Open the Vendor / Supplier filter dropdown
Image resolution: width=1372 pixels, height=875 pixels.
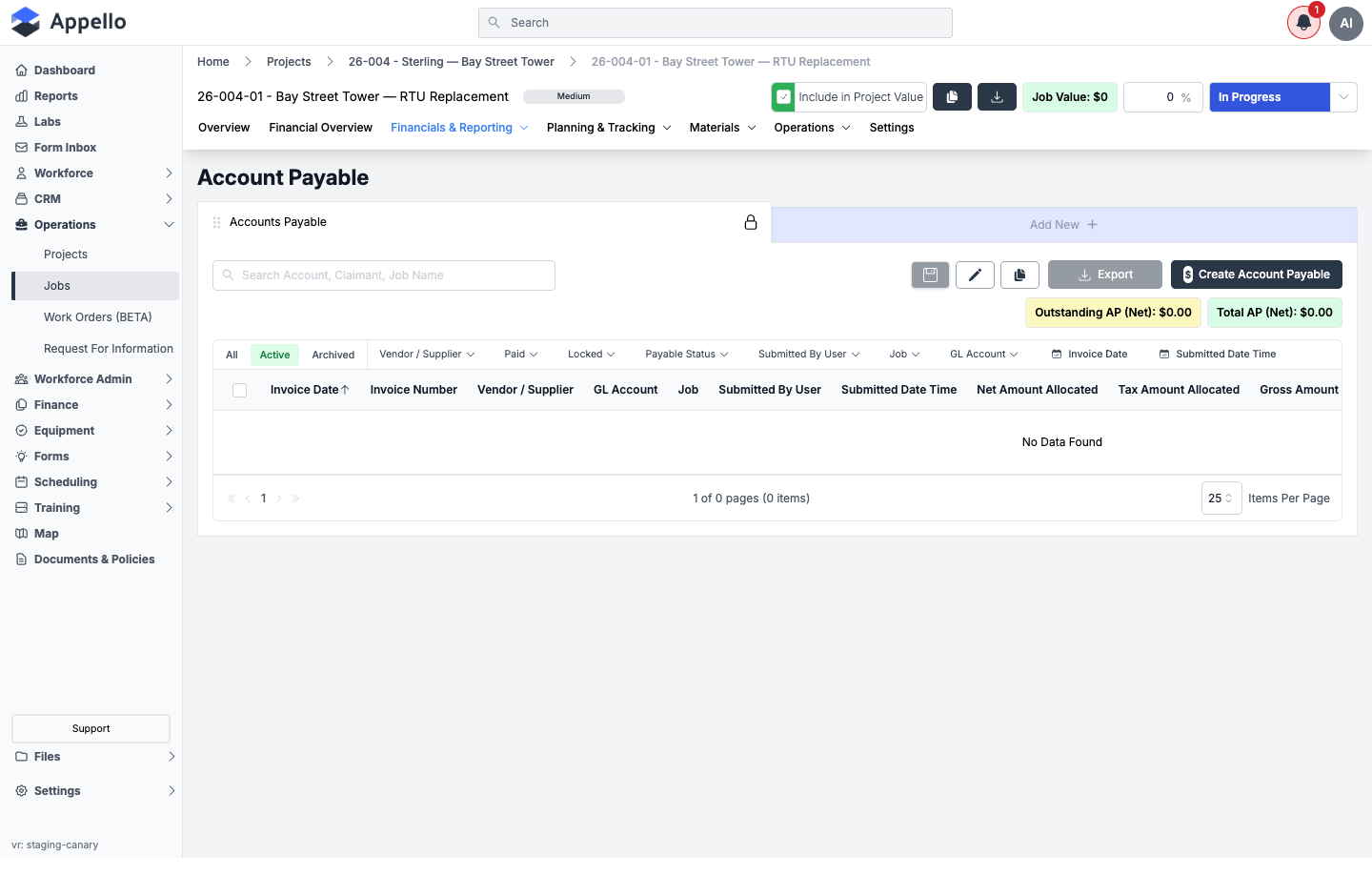[427, 355]
